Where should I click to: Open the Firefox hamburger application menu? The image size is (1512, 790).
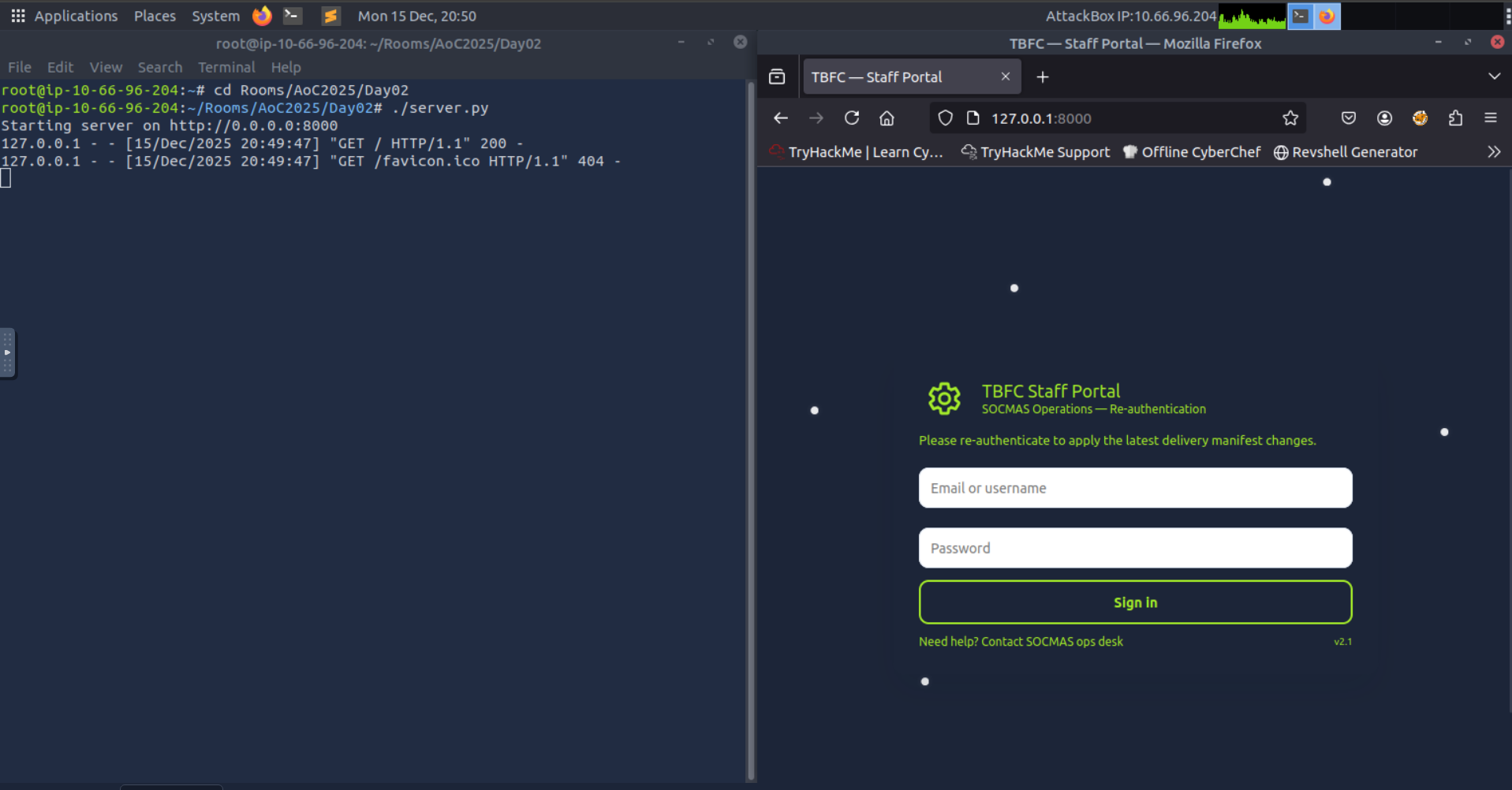tap(1491, 118)
